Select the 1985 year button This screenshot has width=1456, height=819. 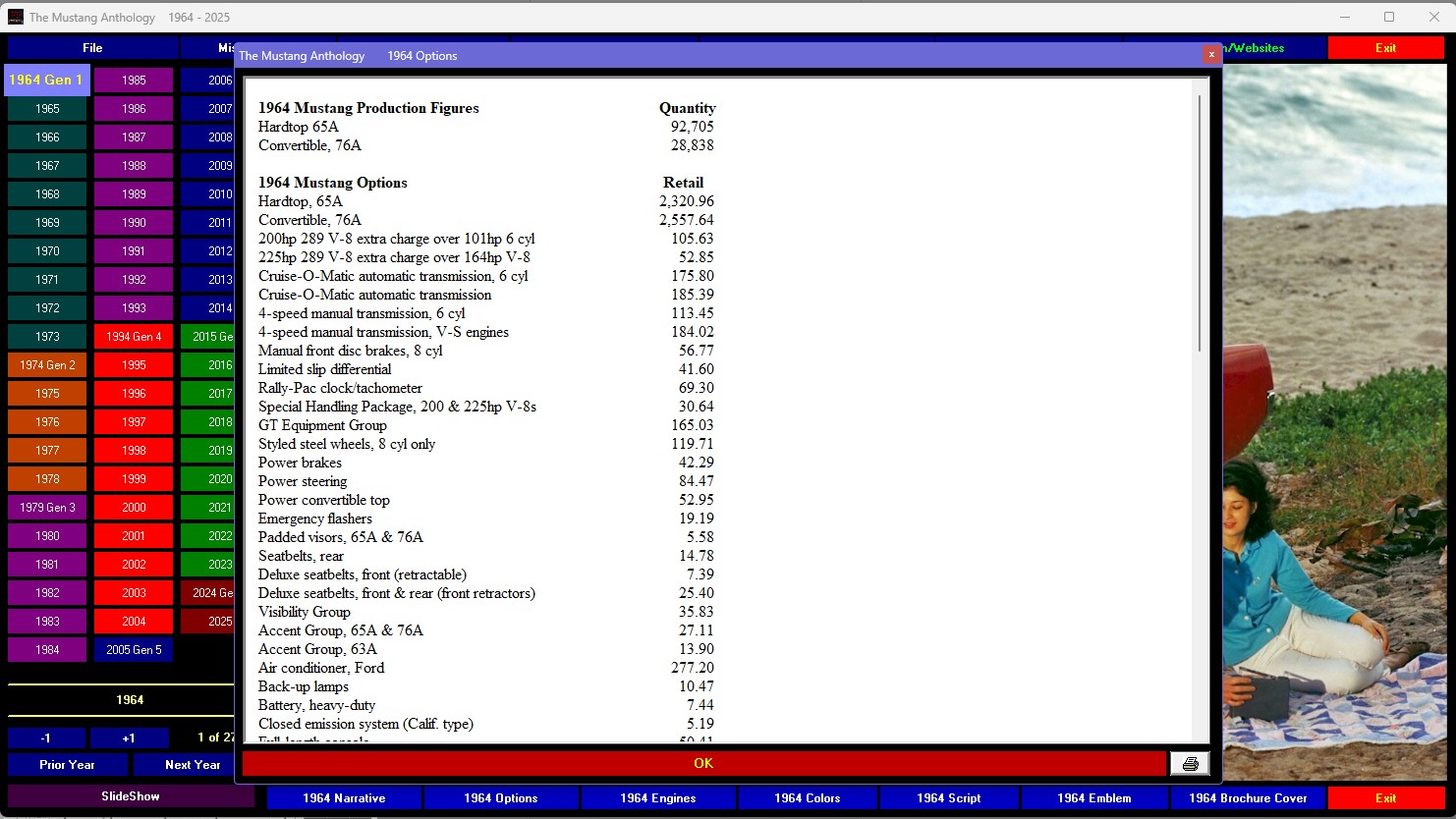134,80
